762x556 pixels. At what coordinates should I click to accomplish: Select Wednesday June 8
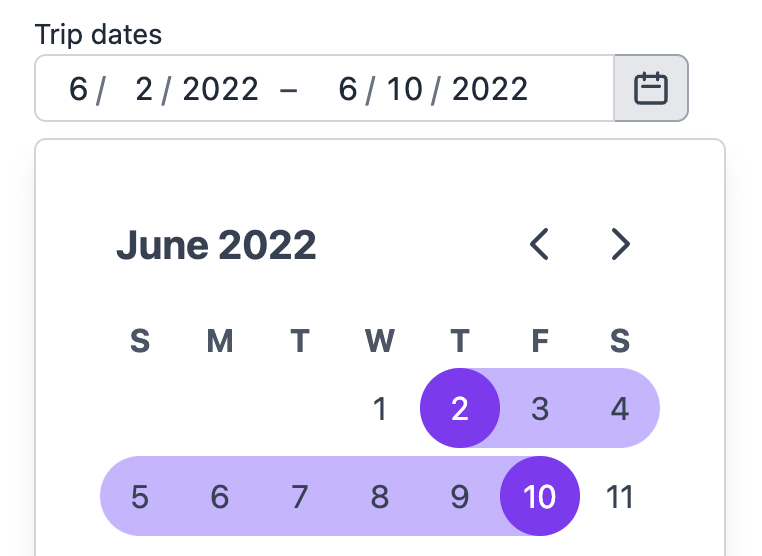point(380,496)
